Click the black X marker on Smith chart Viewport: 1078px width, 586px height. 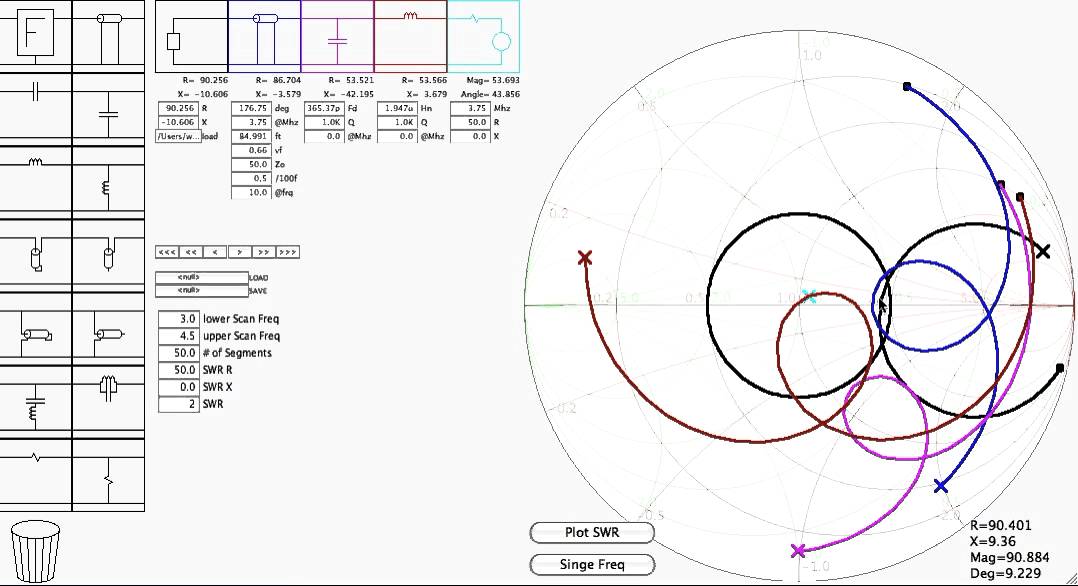click(1043, 252)
